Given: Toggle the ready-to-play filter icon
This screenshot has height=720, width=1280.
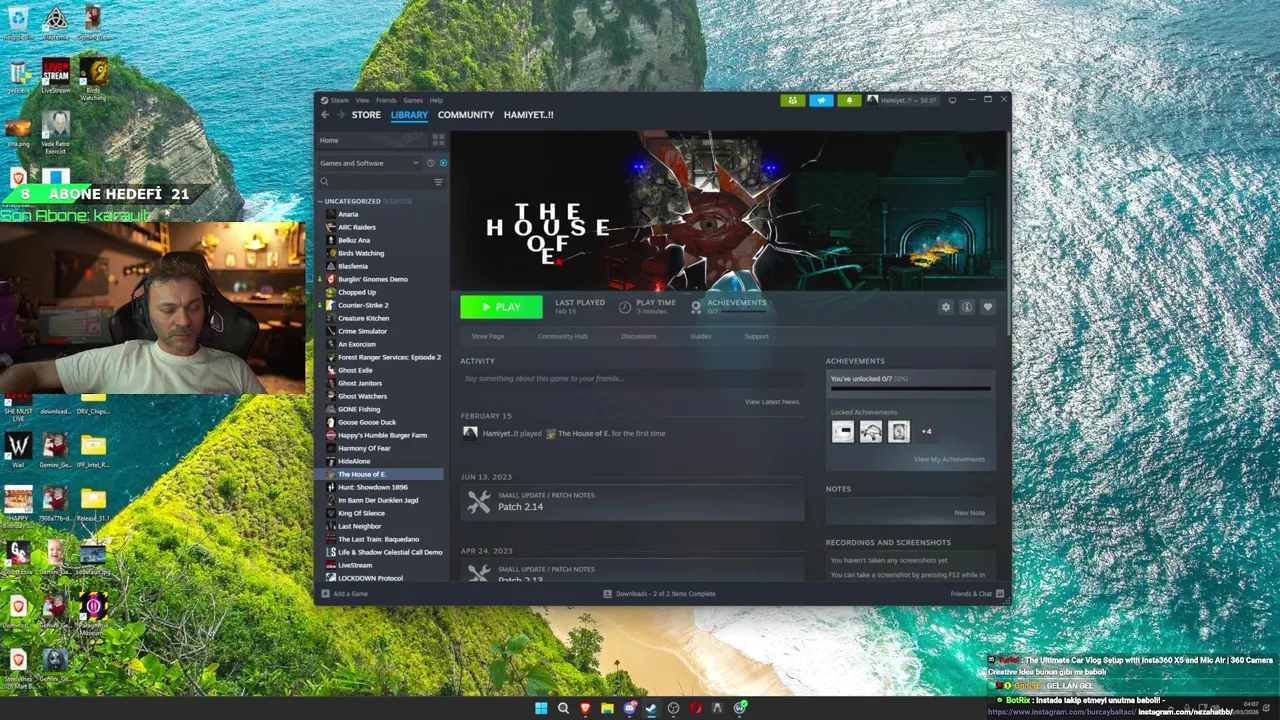Looking at the screenshot, I should click(x=443, y=163).
